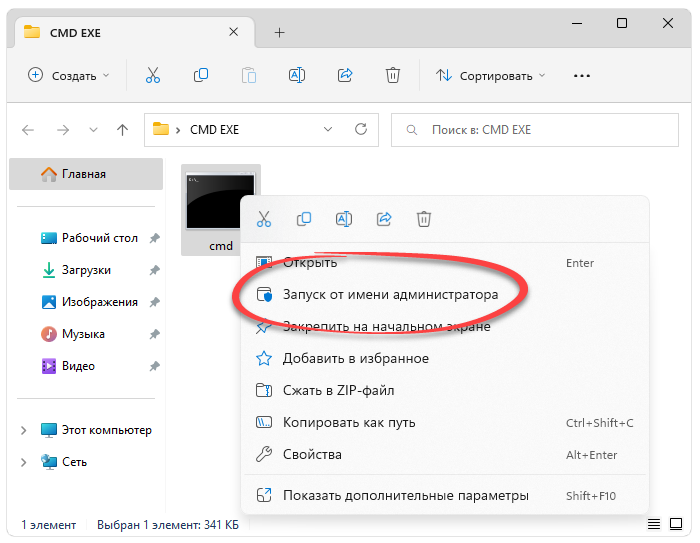This screenshot has width=700, height=543.
Task: Click the Delete trash icon in the top toolbar
Action: (393, 75)
